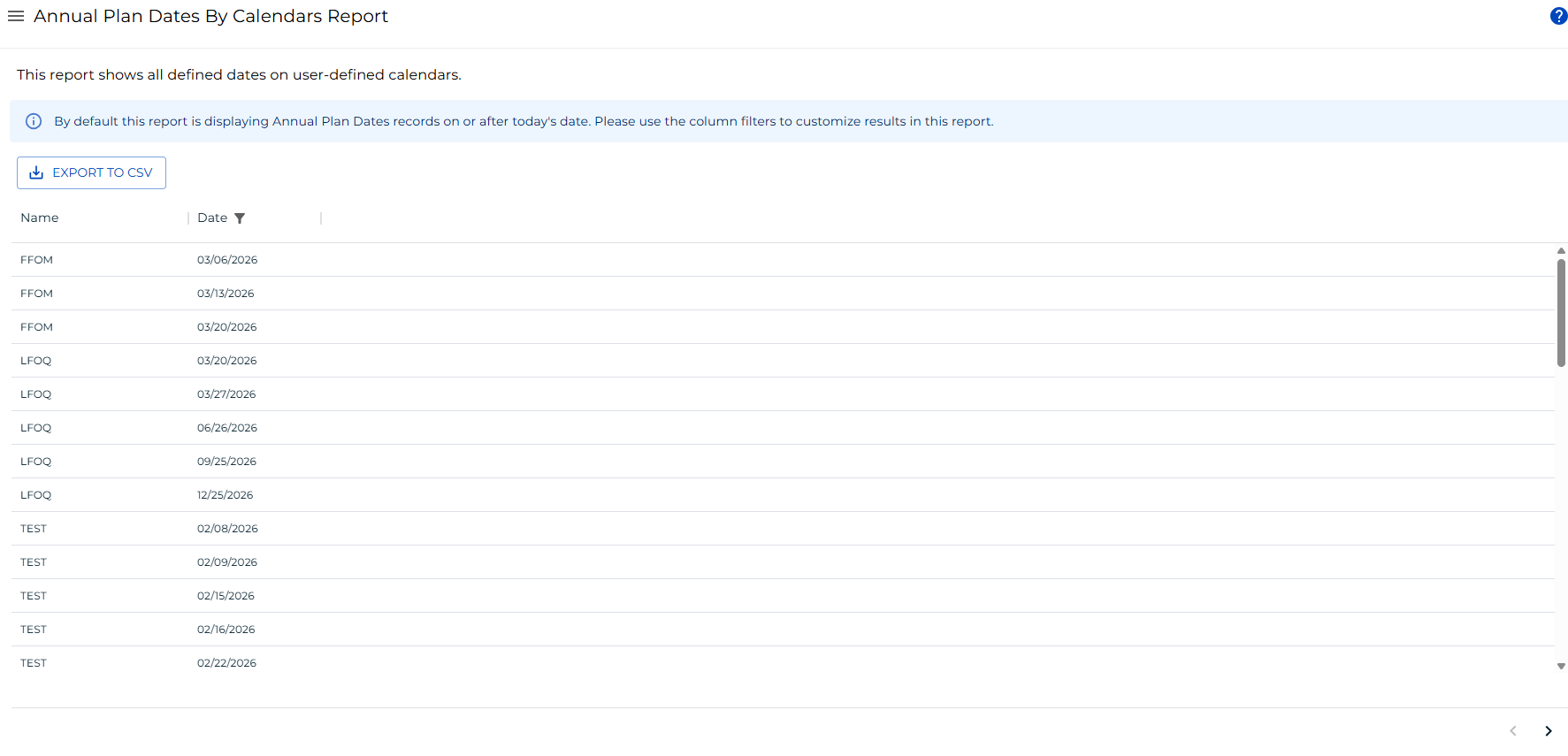Select the FFOM row dated 03/06/2026
Viewport: 1568px width, 756px height.
point(37,260)
